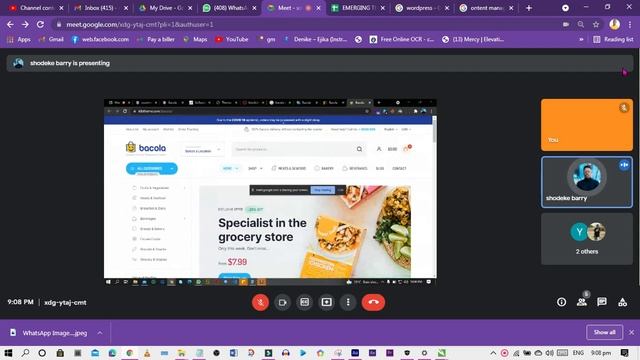Unmute the microphone in Meet
640x360 pixels.
pos(260,302)
